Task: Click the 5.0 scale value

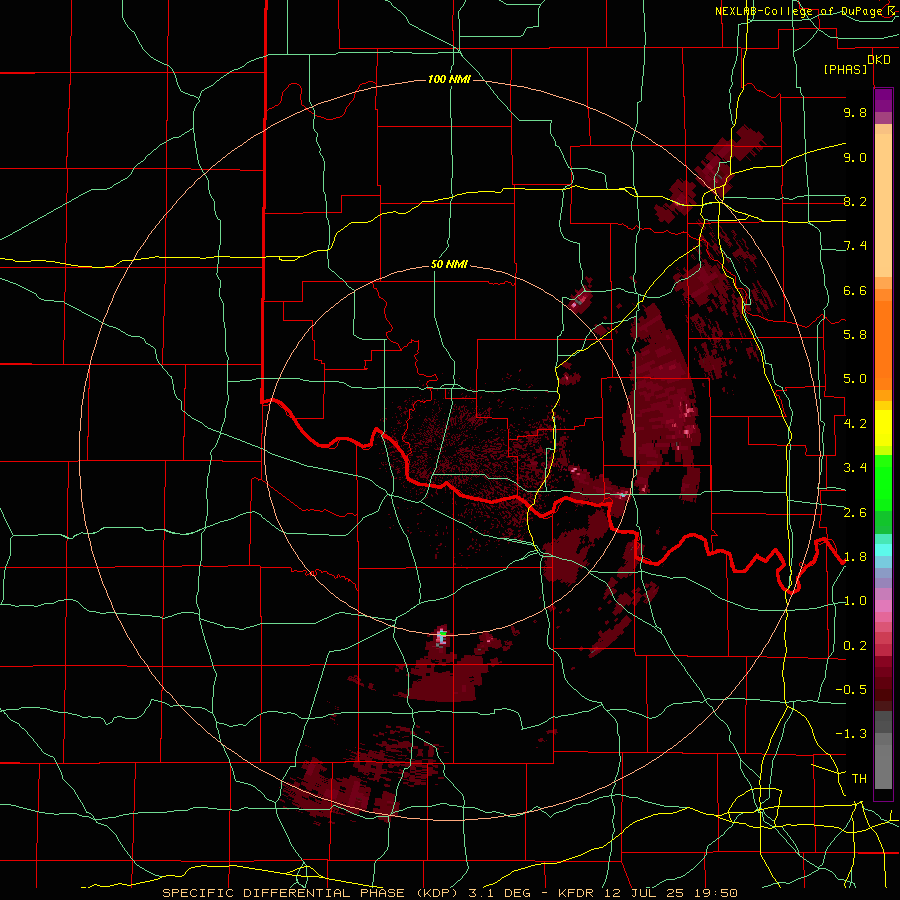Action: pyautogui.click(x=855, y=379)
